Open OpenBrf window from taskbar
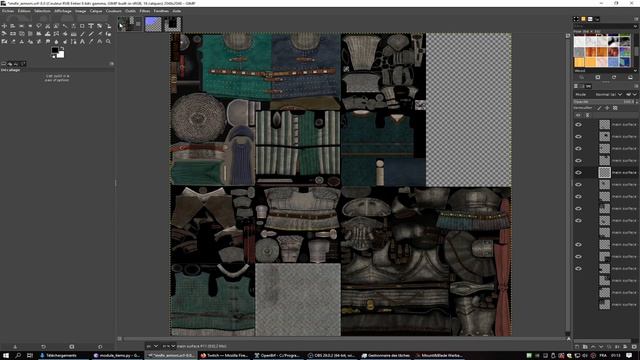The height and width of the screenshot is (360, 640). 277,356
